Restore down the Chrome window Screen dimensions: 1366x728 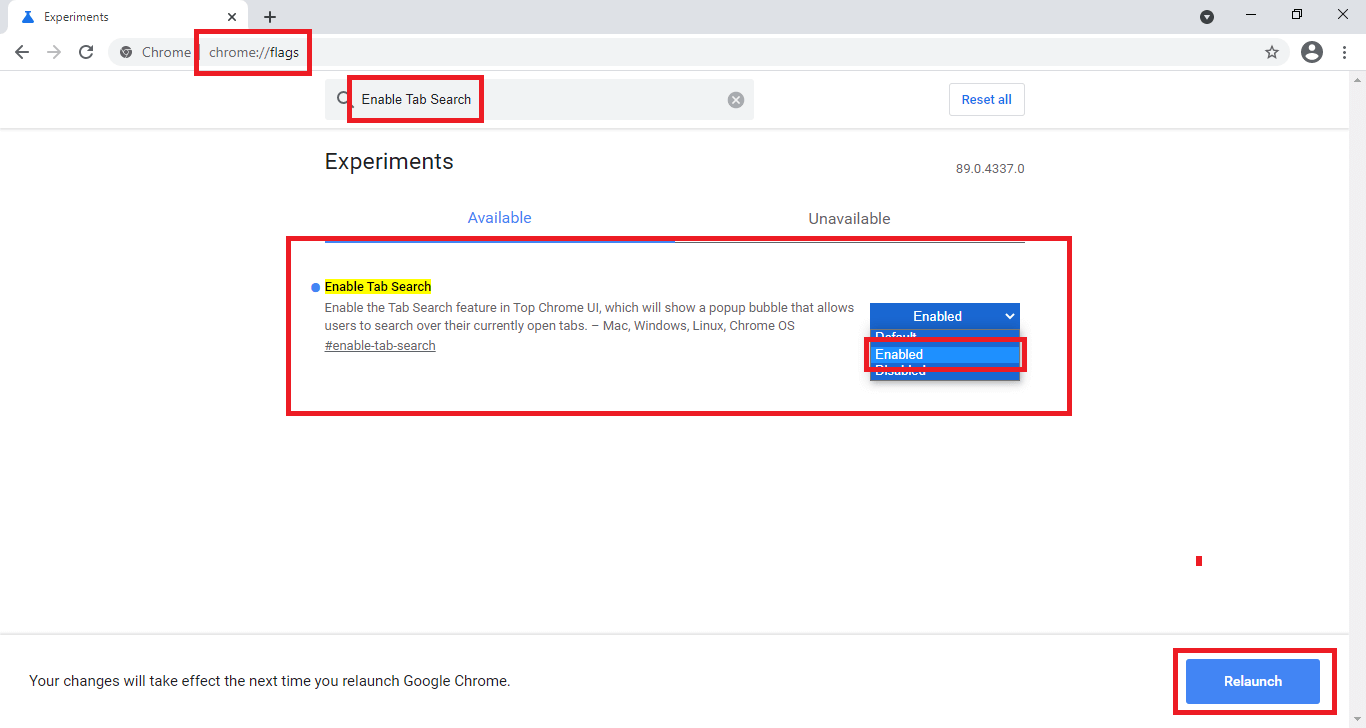[1297, 15]
